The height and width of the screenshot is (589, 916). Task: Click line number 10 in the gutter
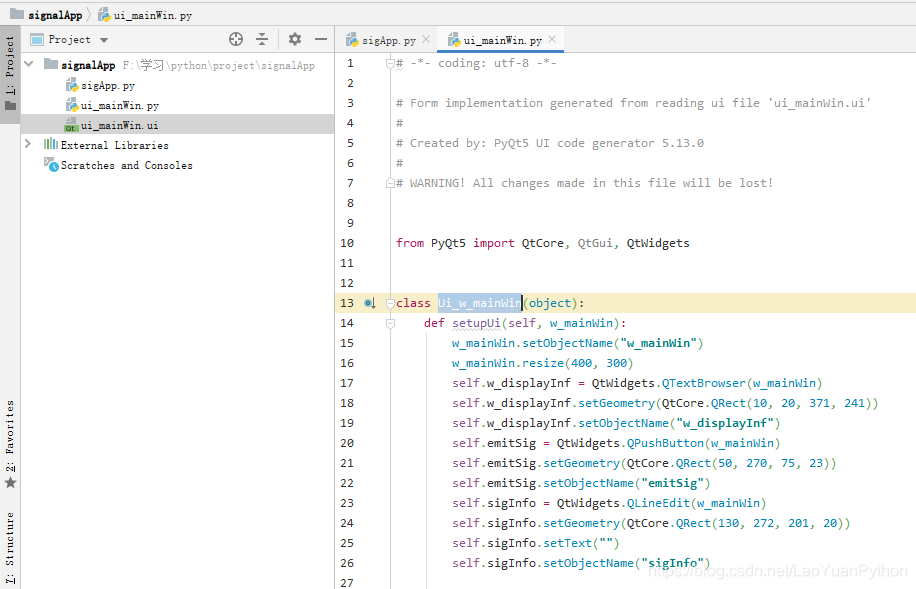point(347,243)
